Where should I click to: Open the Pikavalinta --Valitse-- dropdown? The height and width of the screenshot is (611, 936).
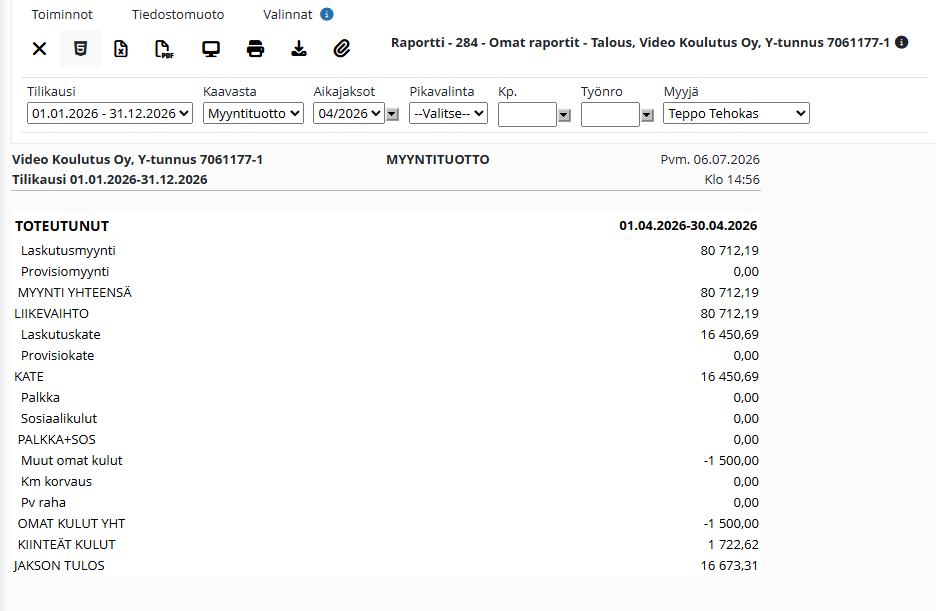coord(448,113)
